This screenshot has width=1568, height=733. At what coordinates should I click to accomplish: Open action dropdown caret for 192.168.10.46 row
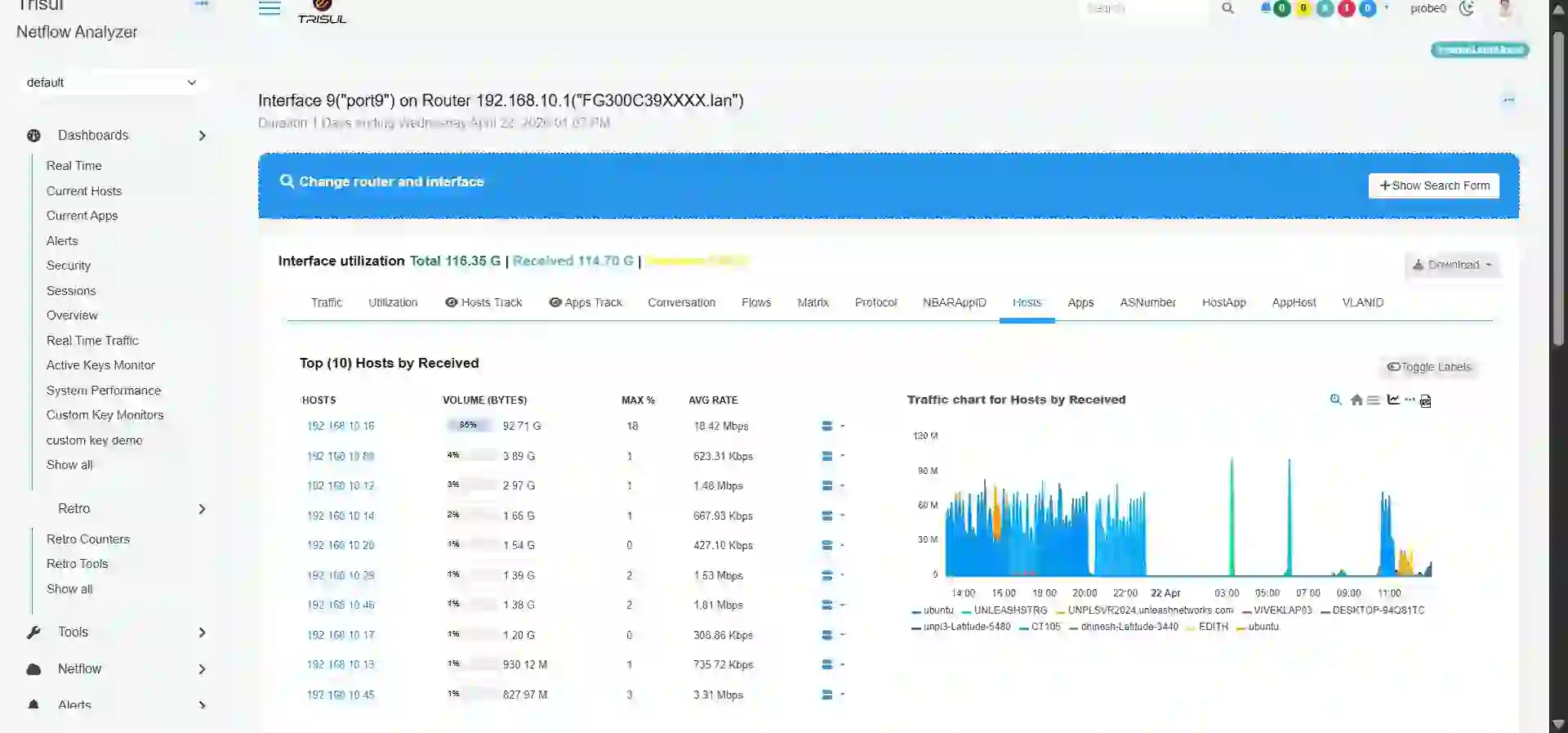842,605
